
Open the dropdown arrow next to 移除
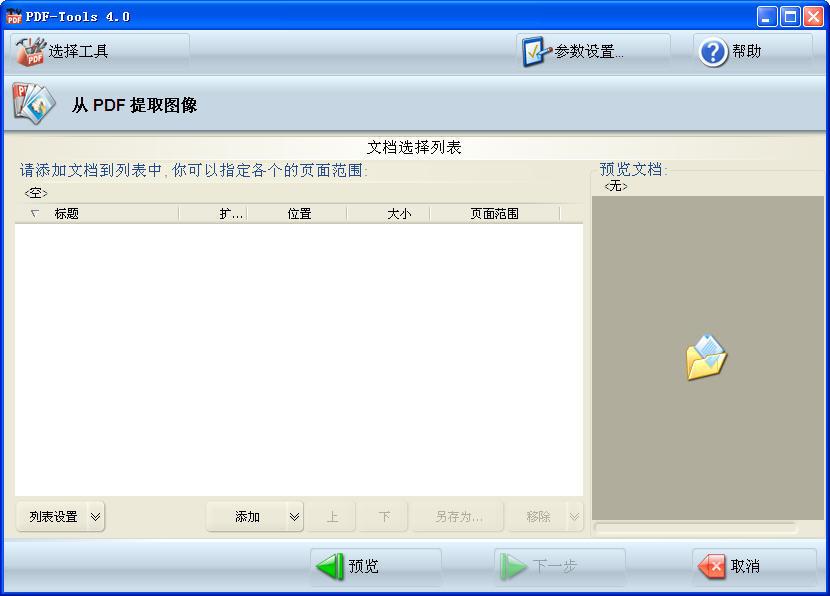click(x=575, y=516)
